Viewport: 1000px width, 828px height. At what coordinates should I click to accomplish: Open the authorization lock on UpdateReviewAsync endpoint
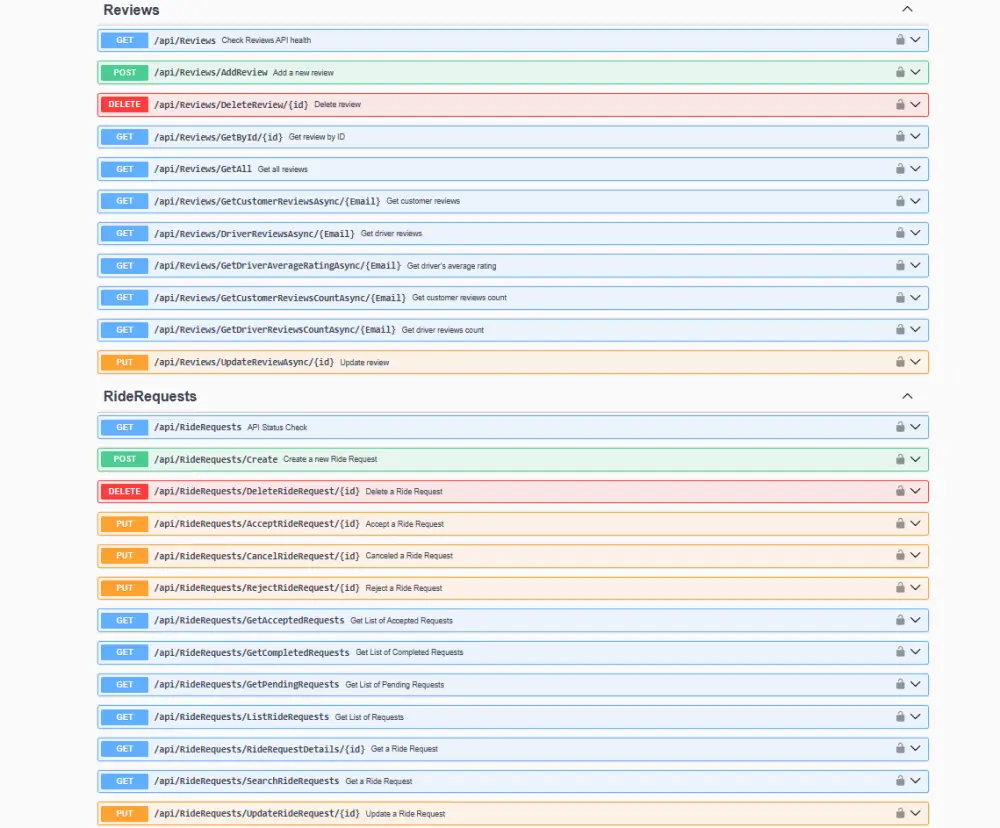point(901,362)
